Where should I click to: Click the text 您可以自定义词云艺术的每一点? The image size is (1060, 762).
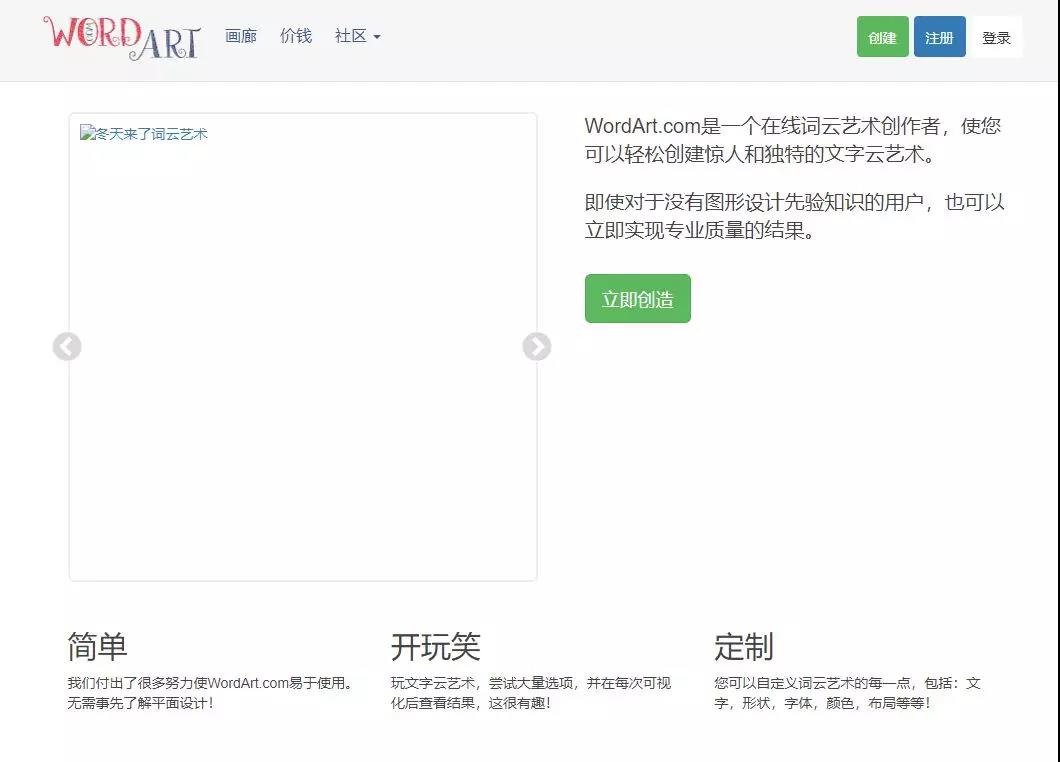[847, 693]
